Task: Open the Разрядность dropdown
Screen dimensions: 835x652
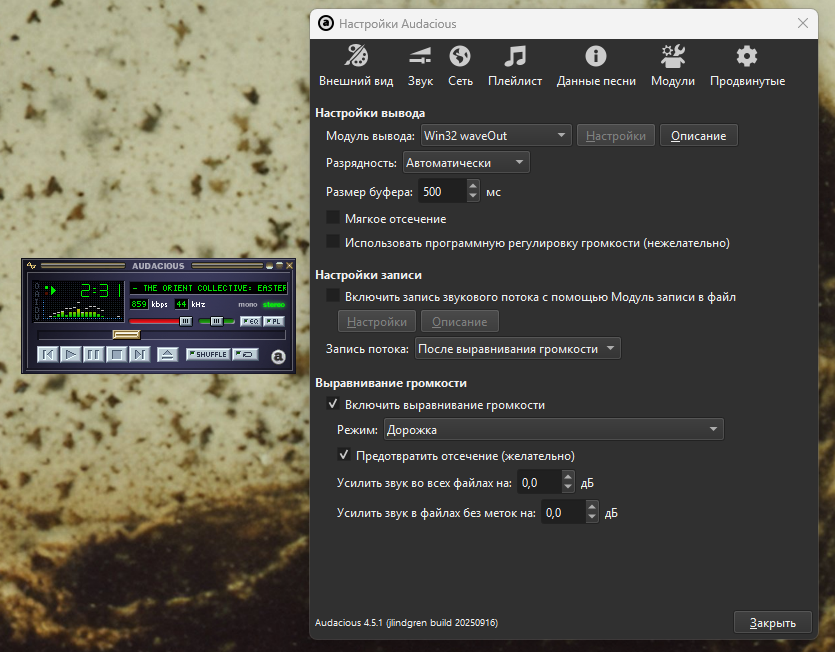Action: (465, 163)
